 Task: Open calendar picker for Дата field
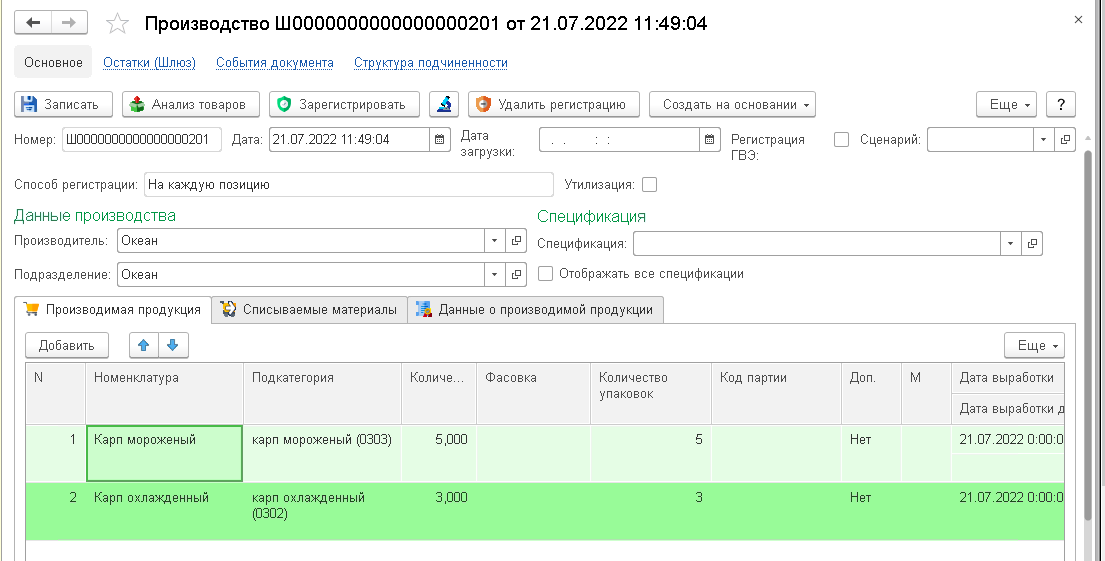coord(440,140)
